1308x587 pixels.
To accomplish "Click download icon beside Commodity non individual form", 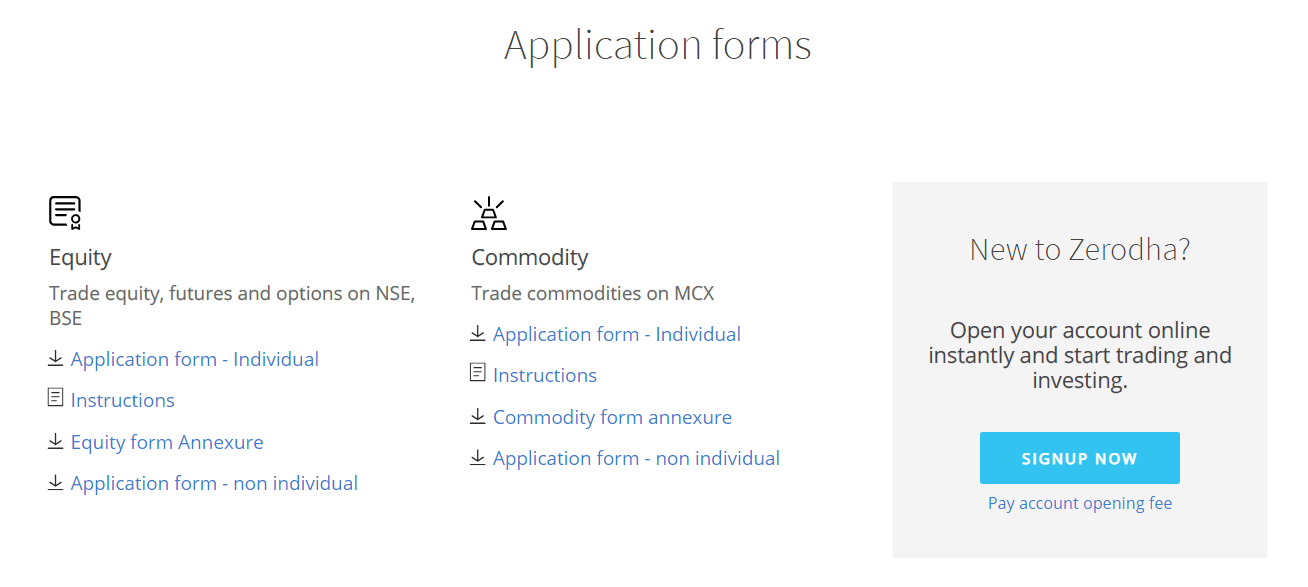I will (478, 457).
